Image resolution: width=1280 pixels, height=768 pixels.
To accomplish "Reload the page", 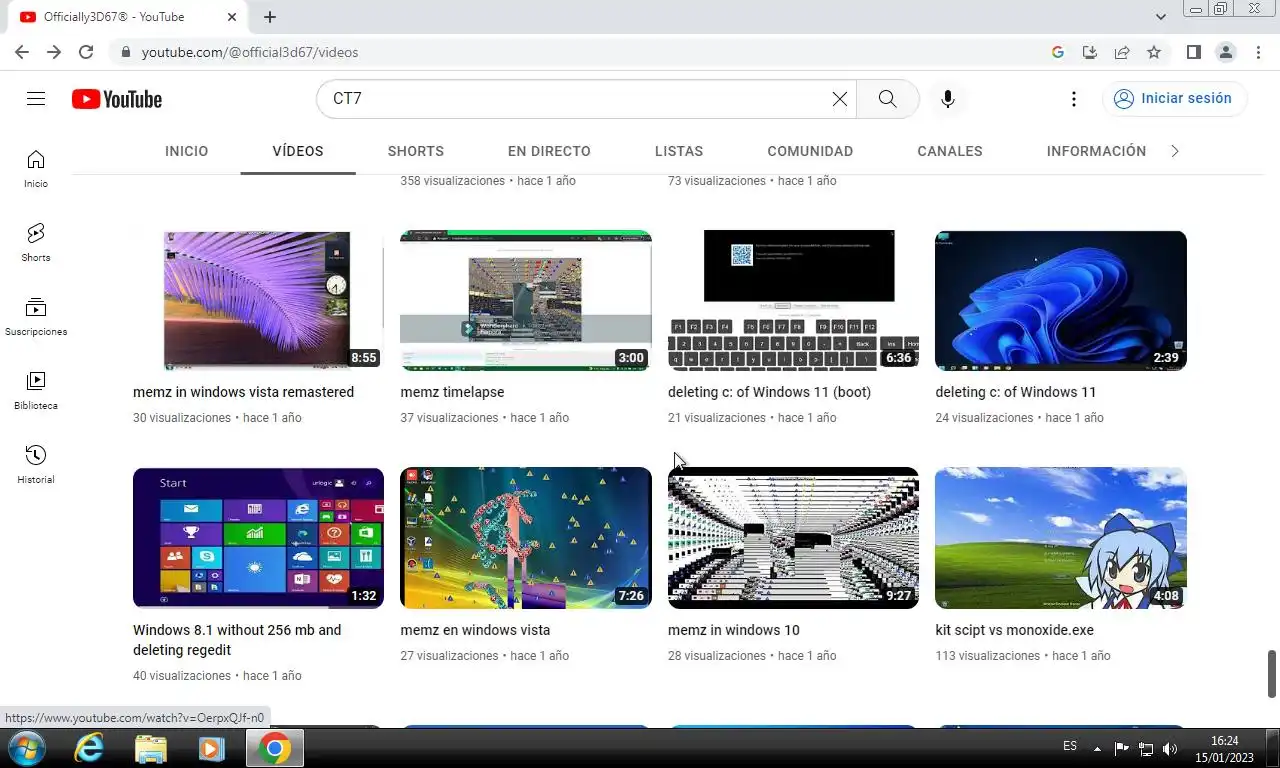I will pyautogui.click(x=86, y=52).
